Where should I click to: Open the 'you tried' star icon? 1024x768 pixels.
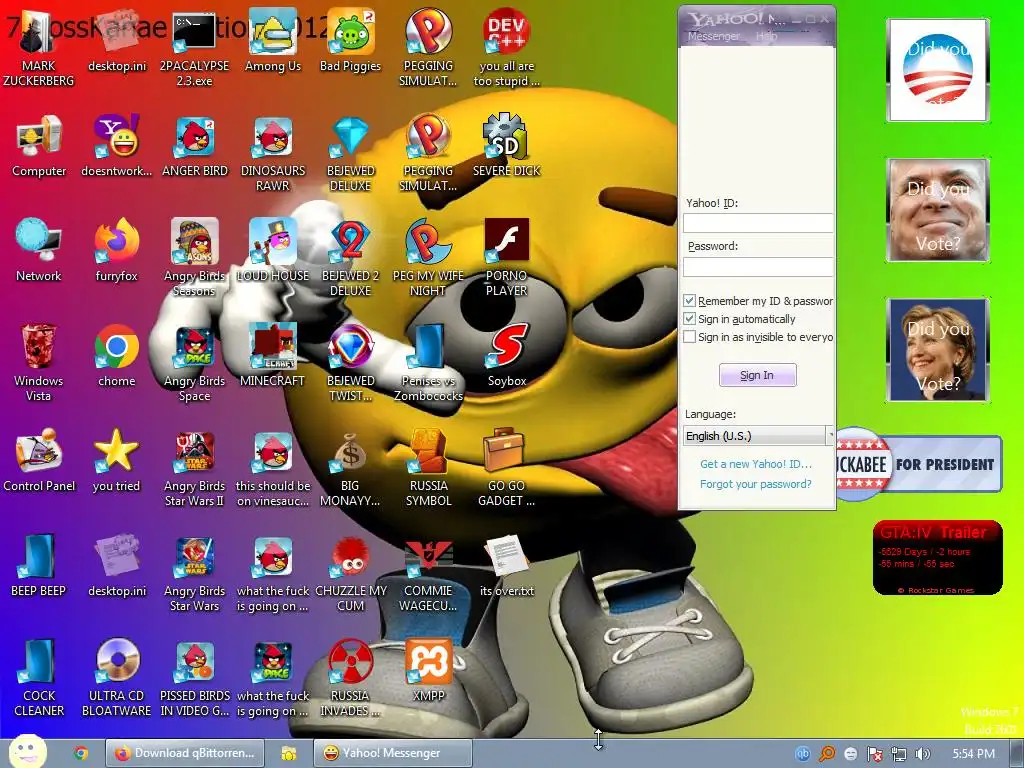click(x=116, y=462)
